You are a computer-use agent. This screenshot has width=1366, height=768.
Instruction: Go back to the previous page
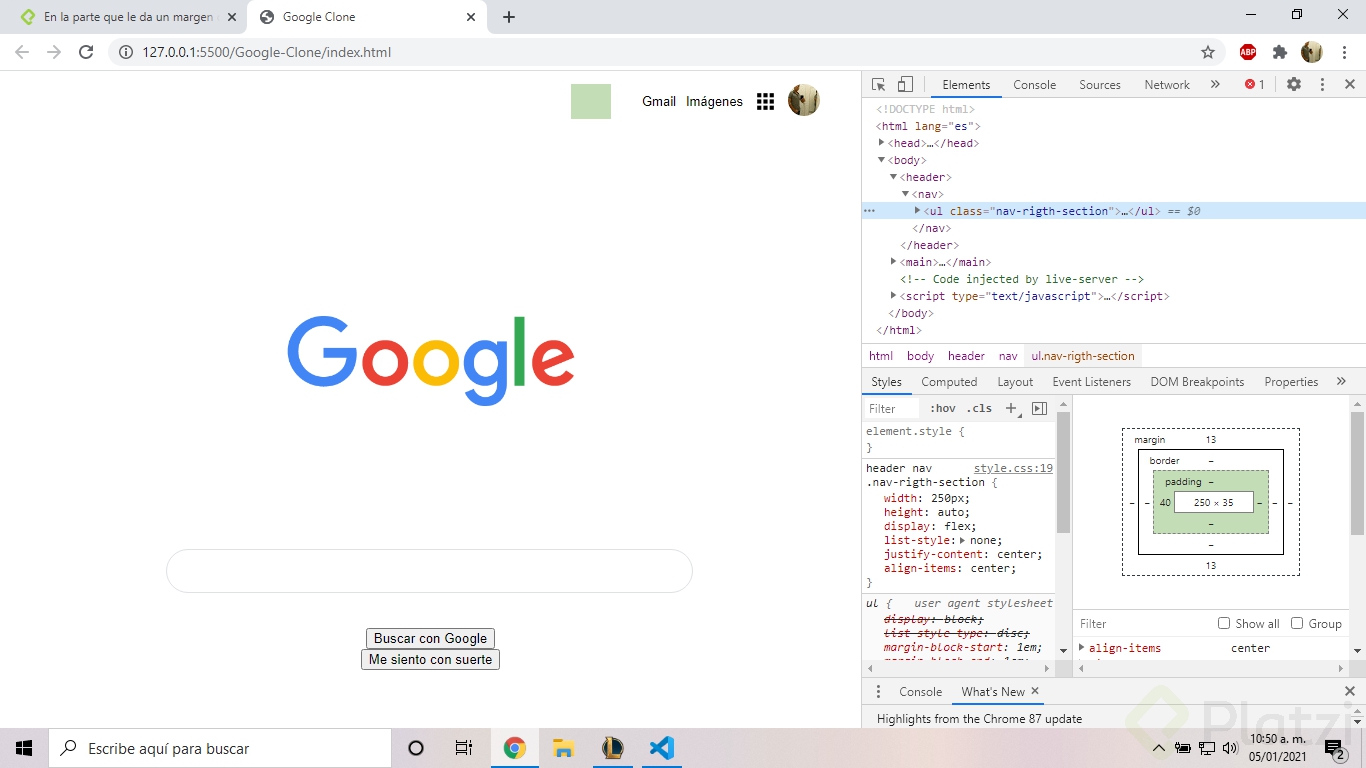point(22,52)
